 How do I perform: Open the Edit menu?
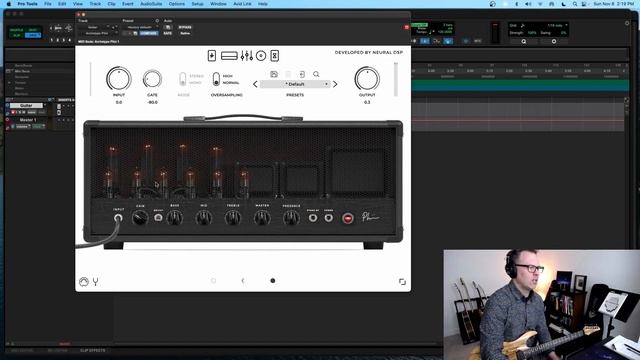tap(62, 4)
